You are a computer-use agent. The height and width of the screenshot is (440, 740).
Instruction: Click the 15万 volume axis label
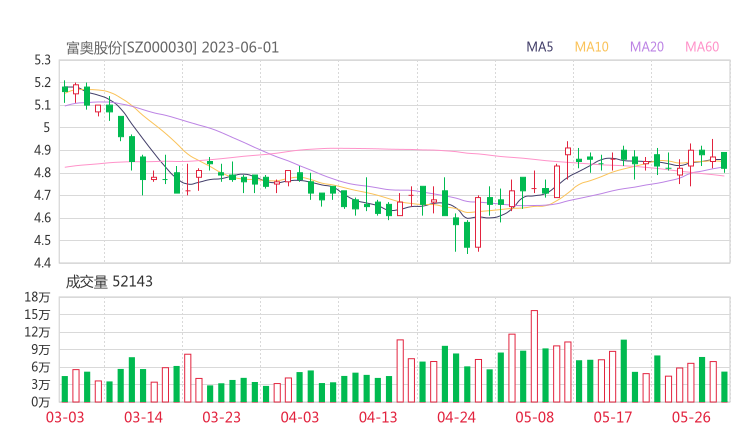(x=37, y=314)
